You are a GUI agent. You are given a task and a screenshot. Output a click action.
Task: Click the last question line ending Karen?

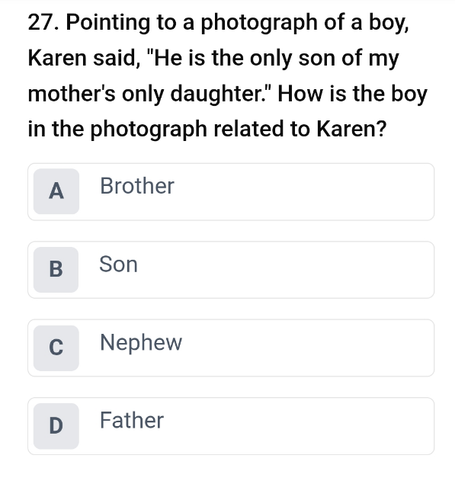tap(207, 129)
